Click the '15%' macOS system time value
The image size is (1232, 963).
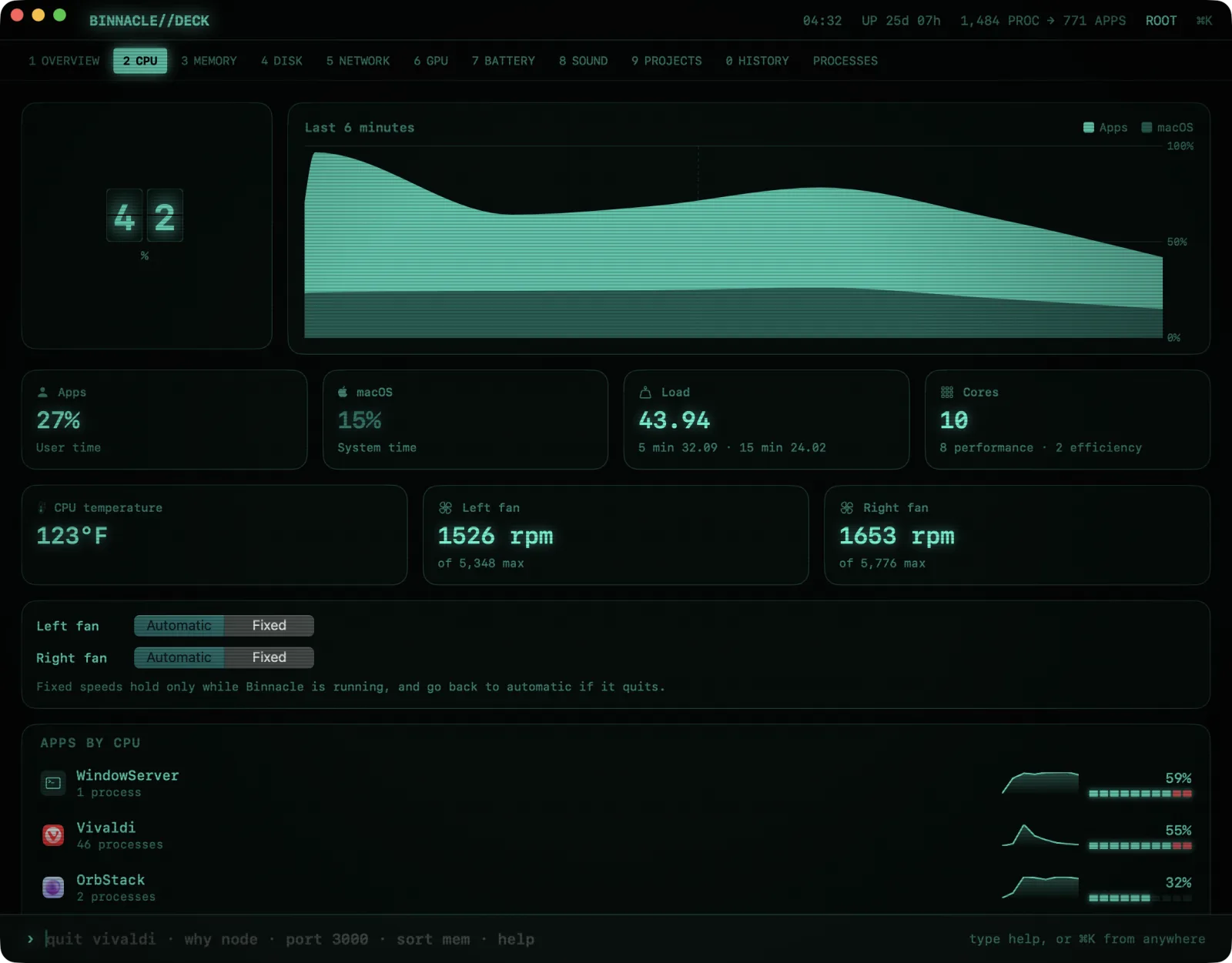[x=359, y=420]
